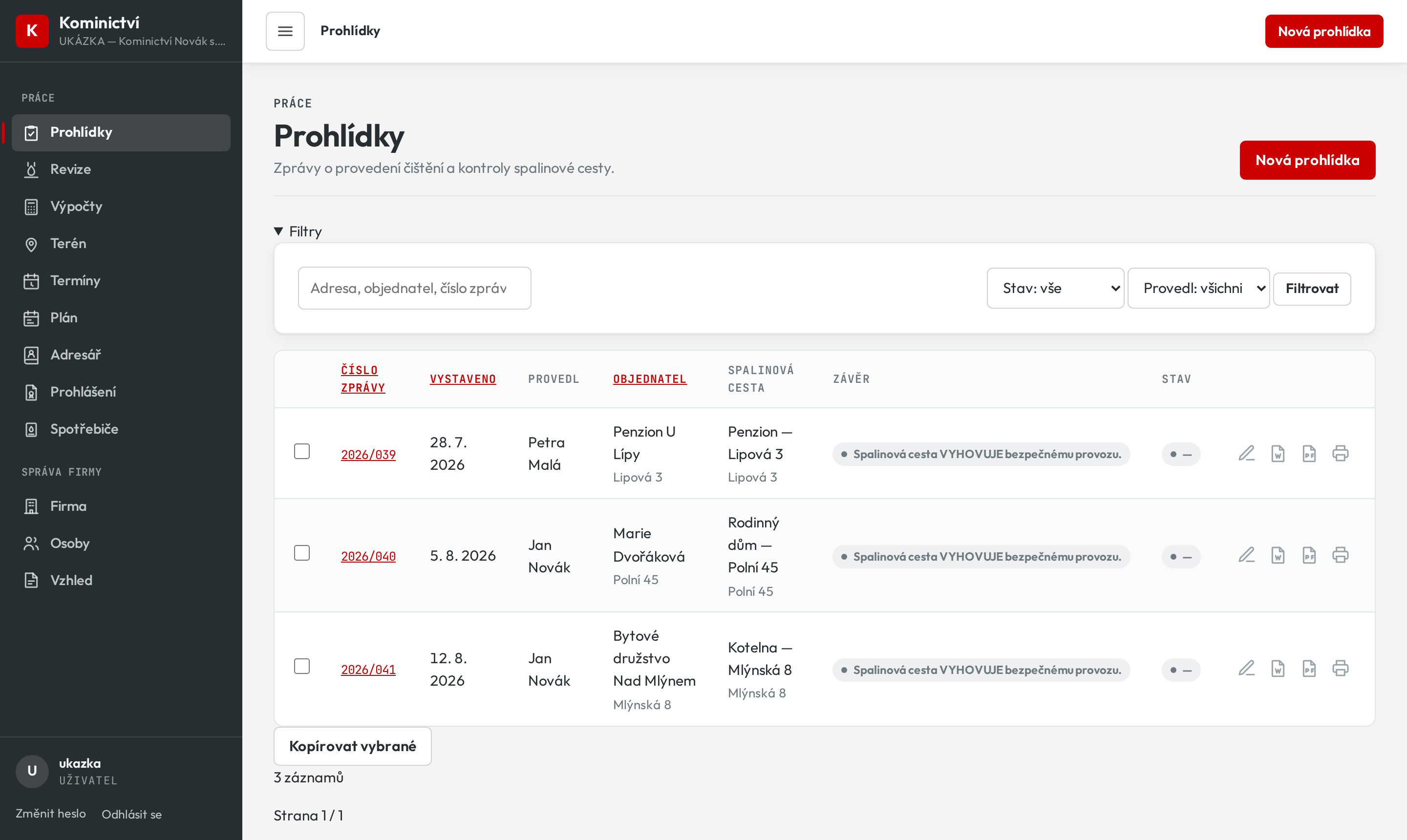Sort by Objednatel column
This screenshot has width=1407, height=840.
(x=649, y=379)
